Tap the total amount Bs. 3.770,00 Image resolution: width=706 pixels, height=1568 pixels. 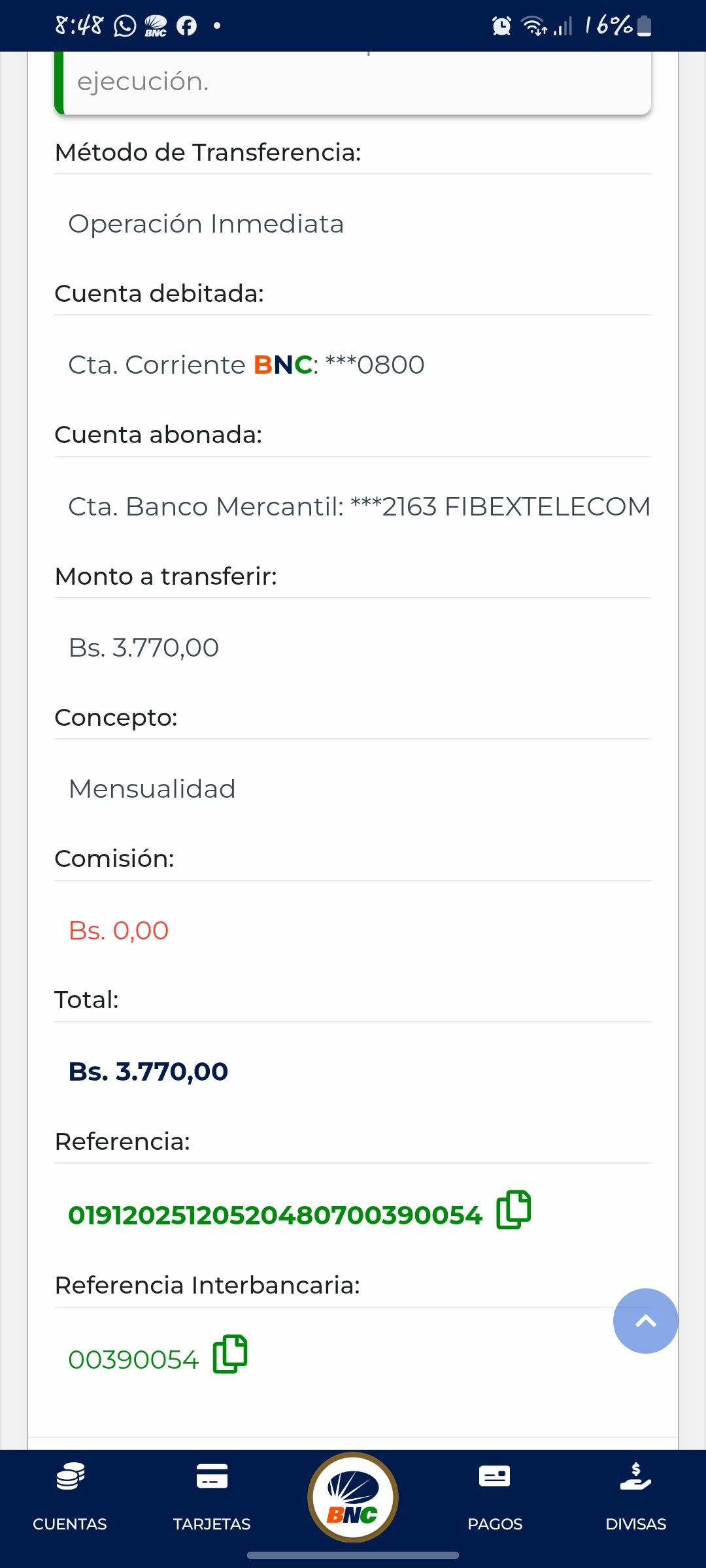tap(148, 1071)
